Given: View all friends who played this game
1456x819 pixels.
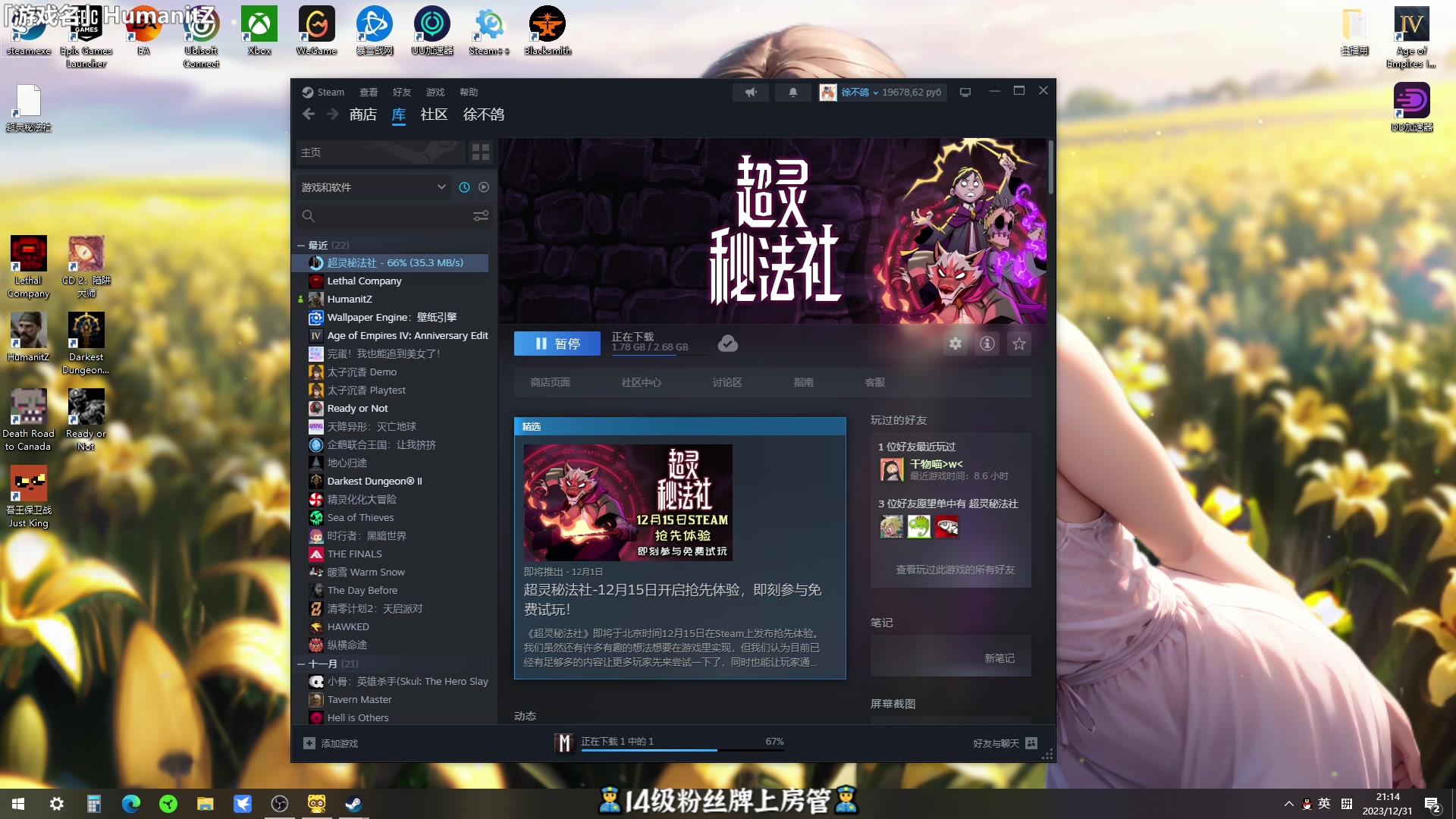Looking at the screenshot, I should point(955,570).
